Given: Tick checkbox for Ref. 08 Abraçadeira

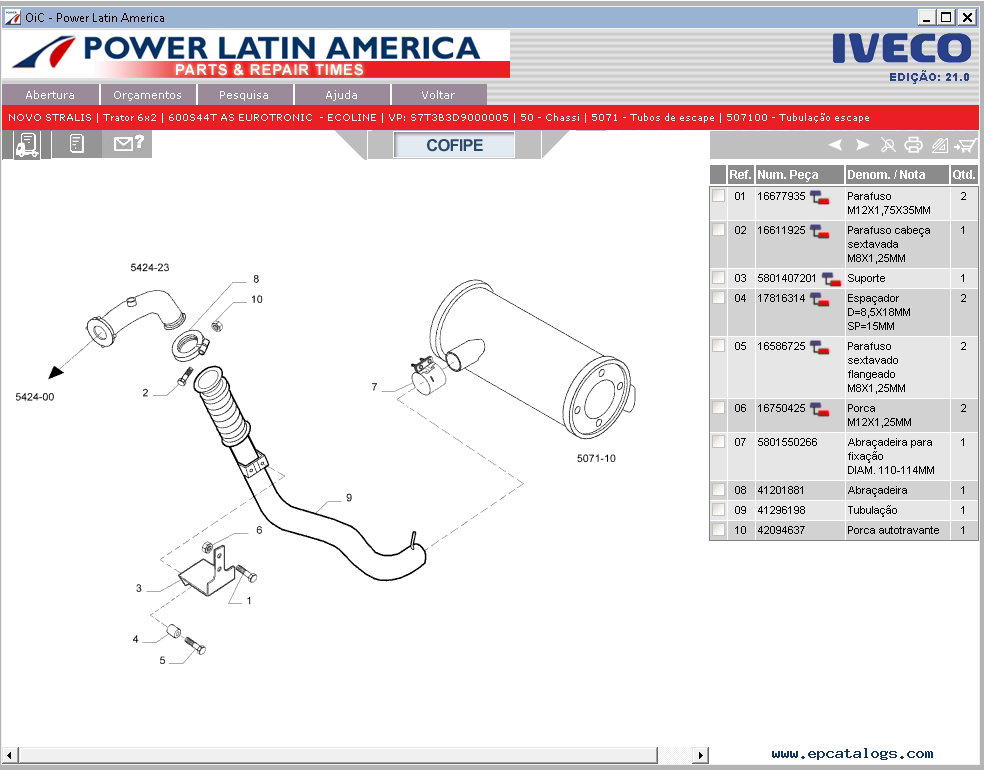Looking at the screenshot, I should click(x=719, y=489).
